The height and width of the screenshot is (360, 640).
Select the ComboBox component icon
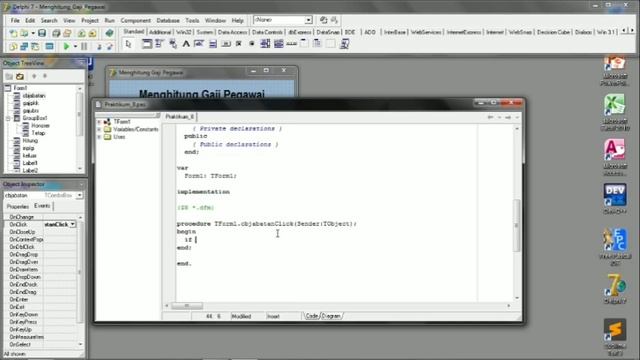click(x=278, y=44)
